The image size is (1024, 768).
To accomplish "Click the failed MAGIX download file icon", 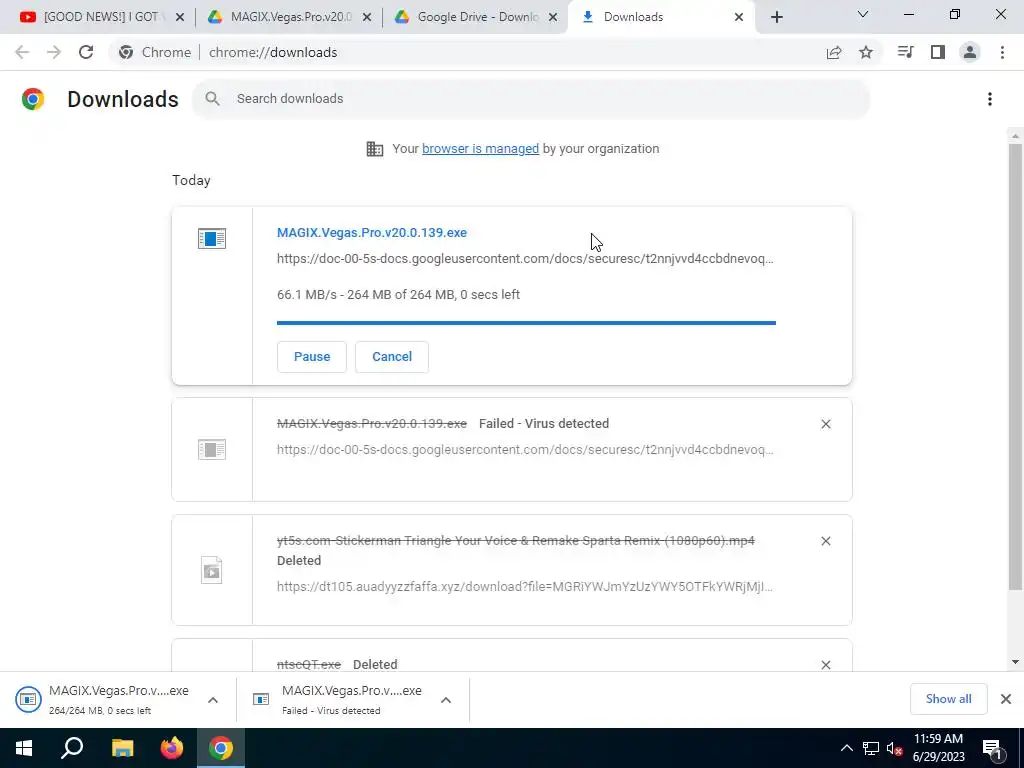I will [212, 449].
